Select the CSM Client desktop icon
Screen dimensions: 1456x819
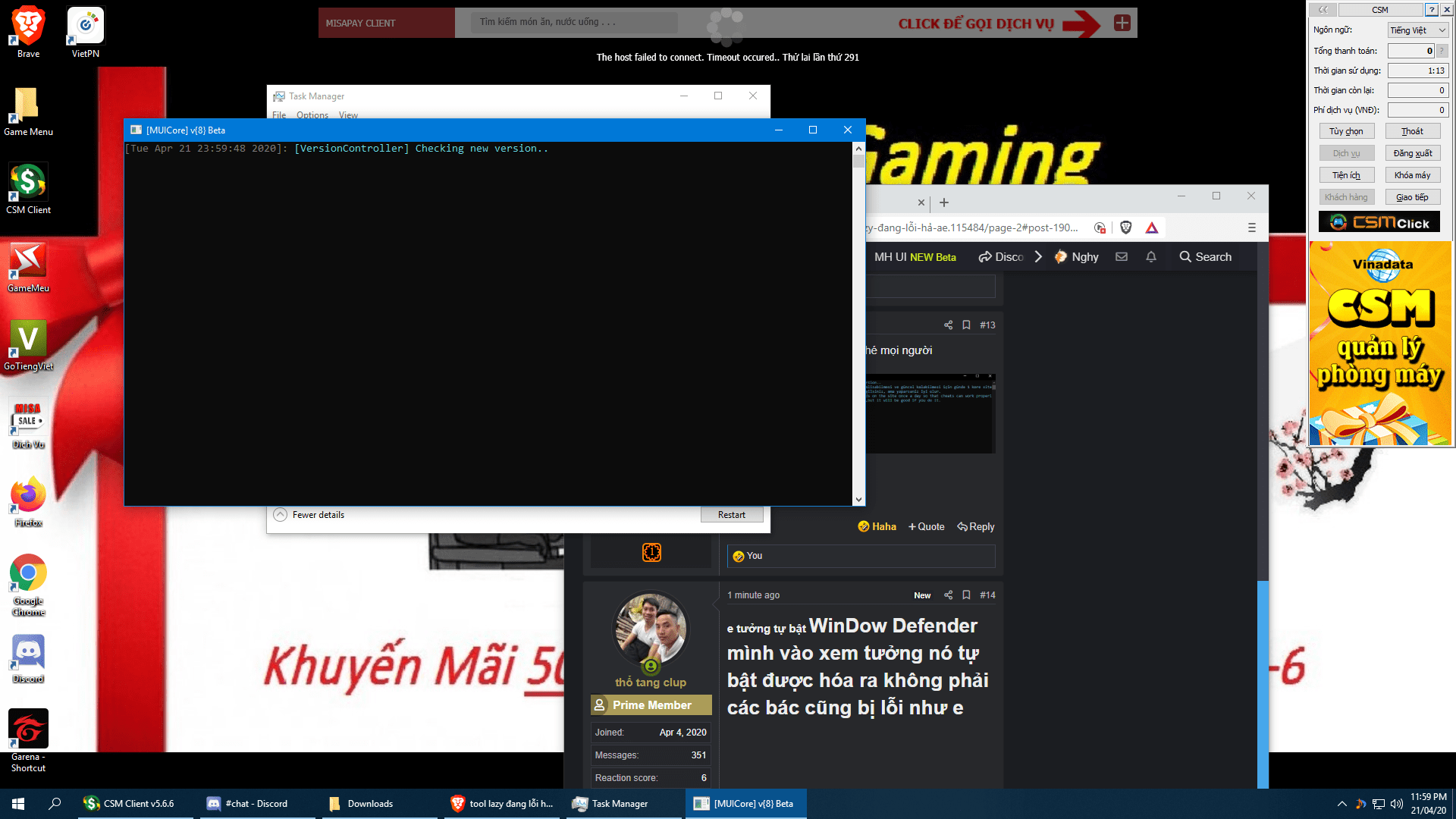28,189
